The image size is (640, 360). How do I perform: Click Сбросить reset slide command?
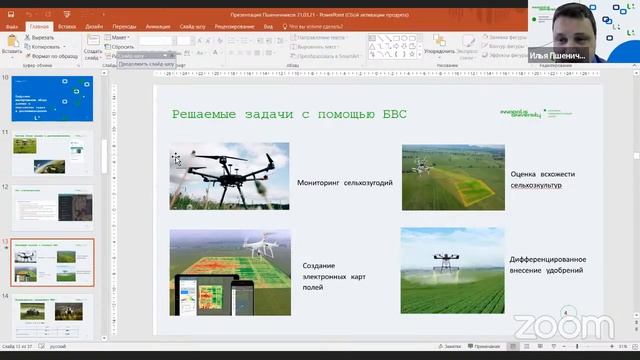point(119,47)
